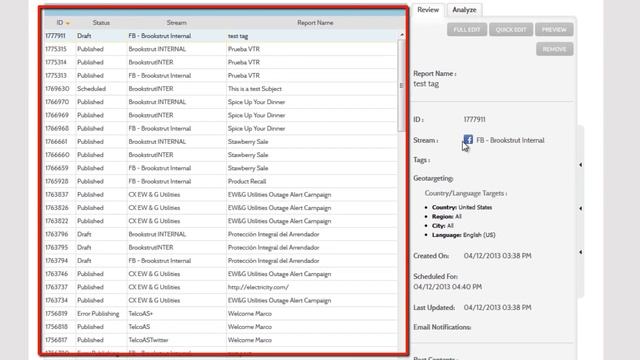
Task: Click the Scheduled For date 04:40 PM
Action: (448, 287)
